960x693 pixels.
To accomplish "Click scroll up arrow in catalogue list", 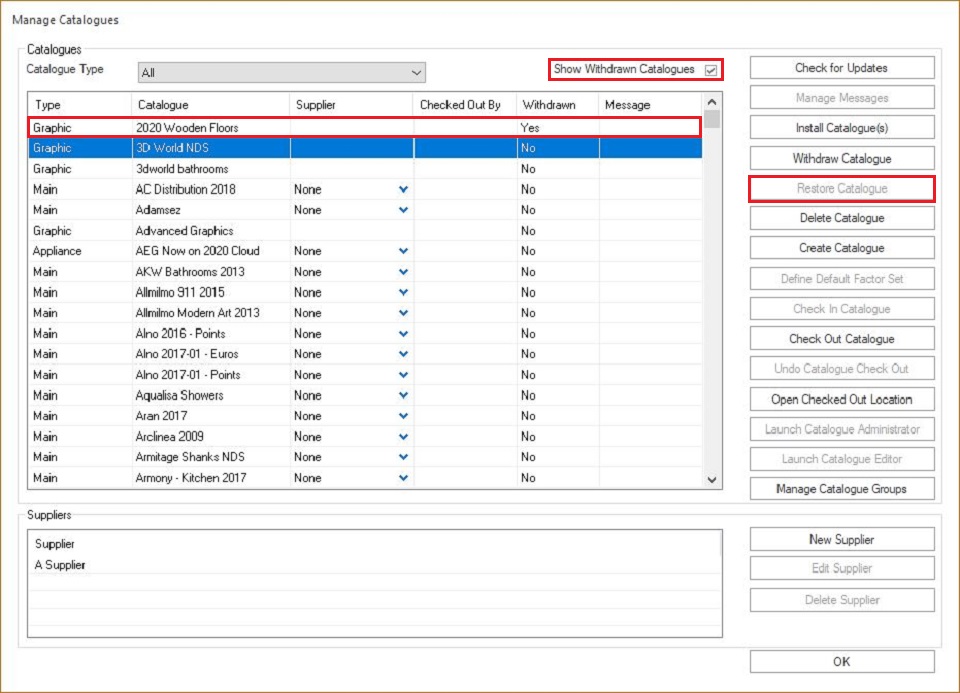I will pos(711,102).
